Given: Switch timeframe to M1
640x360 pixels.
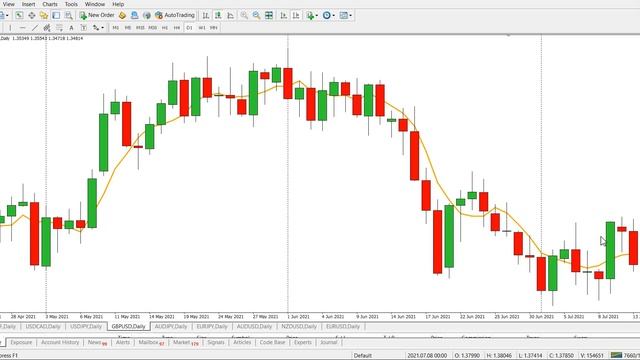Looking at the screenshot, I should 116,28.
